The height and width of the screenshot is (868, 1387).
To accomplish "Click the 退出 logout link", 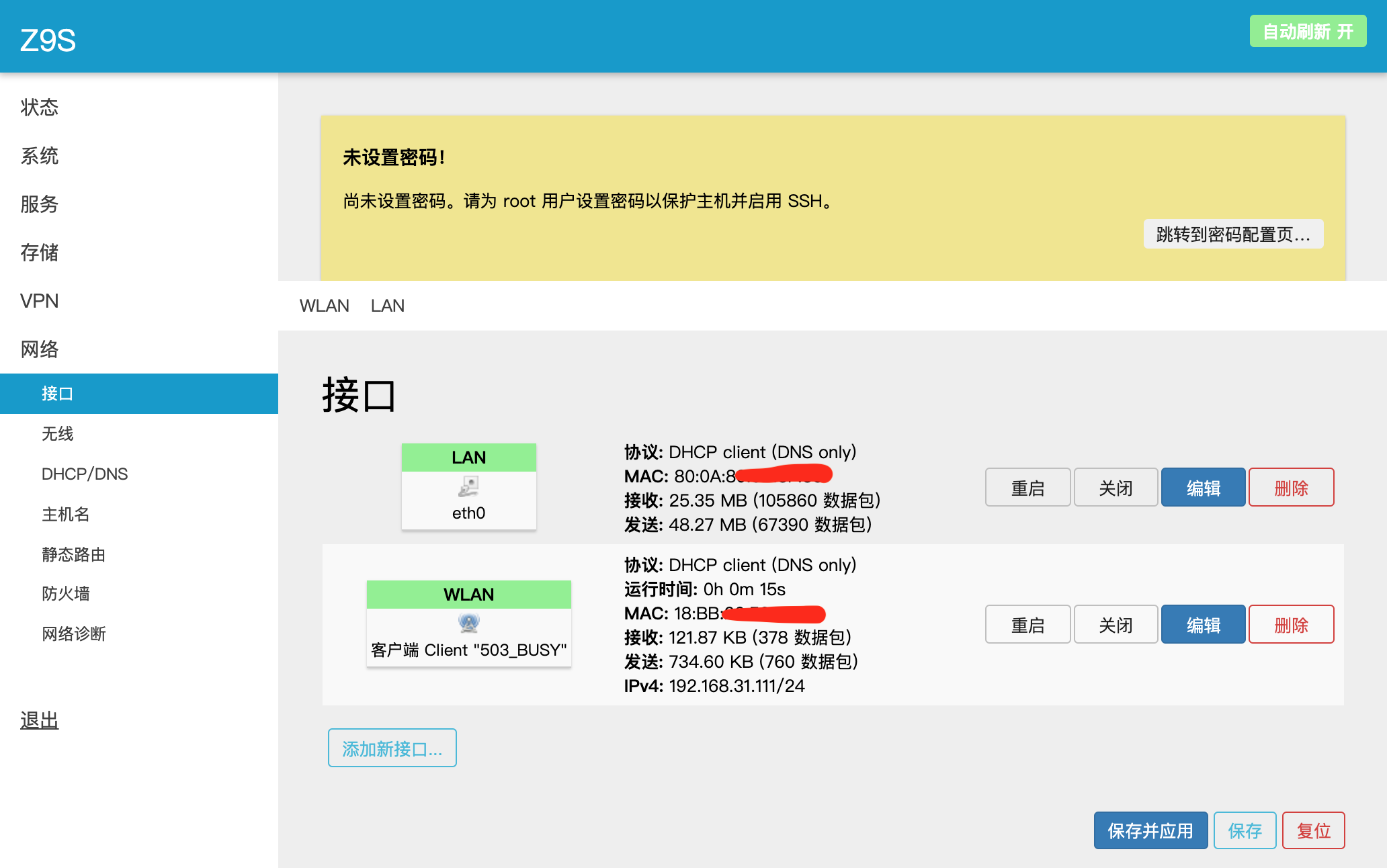I will [40, 720].
